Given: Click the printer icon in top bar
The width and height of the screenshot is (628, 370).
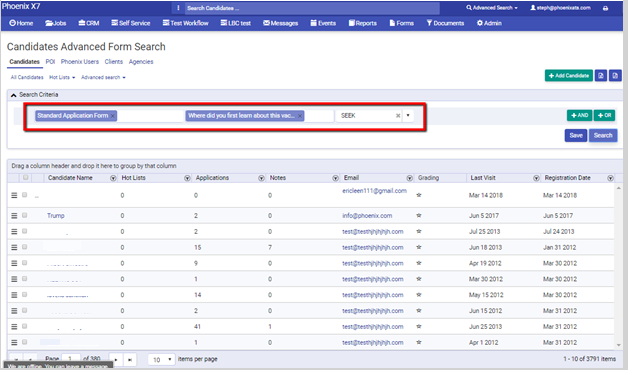Looking at the screenshot, I should coord(605,8).
